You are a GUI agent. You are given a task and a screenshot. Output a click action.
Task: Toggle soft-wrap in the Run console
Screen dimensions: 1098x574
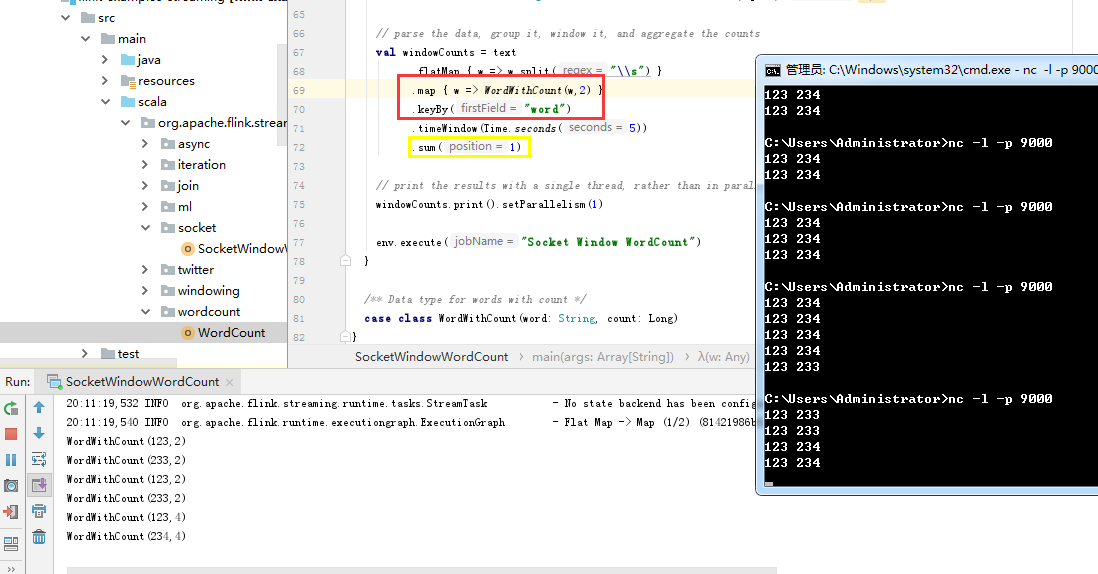pyautogui.click(x=39, y=459)
